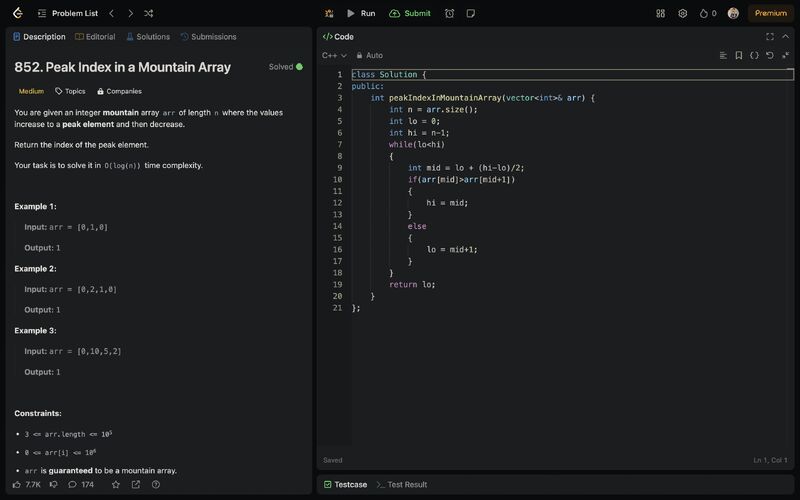Viewport: 800px width, 500px height.
Task: Collapse the Code panel with chevron
Action: pyautogui.click(x=785, y=36)
